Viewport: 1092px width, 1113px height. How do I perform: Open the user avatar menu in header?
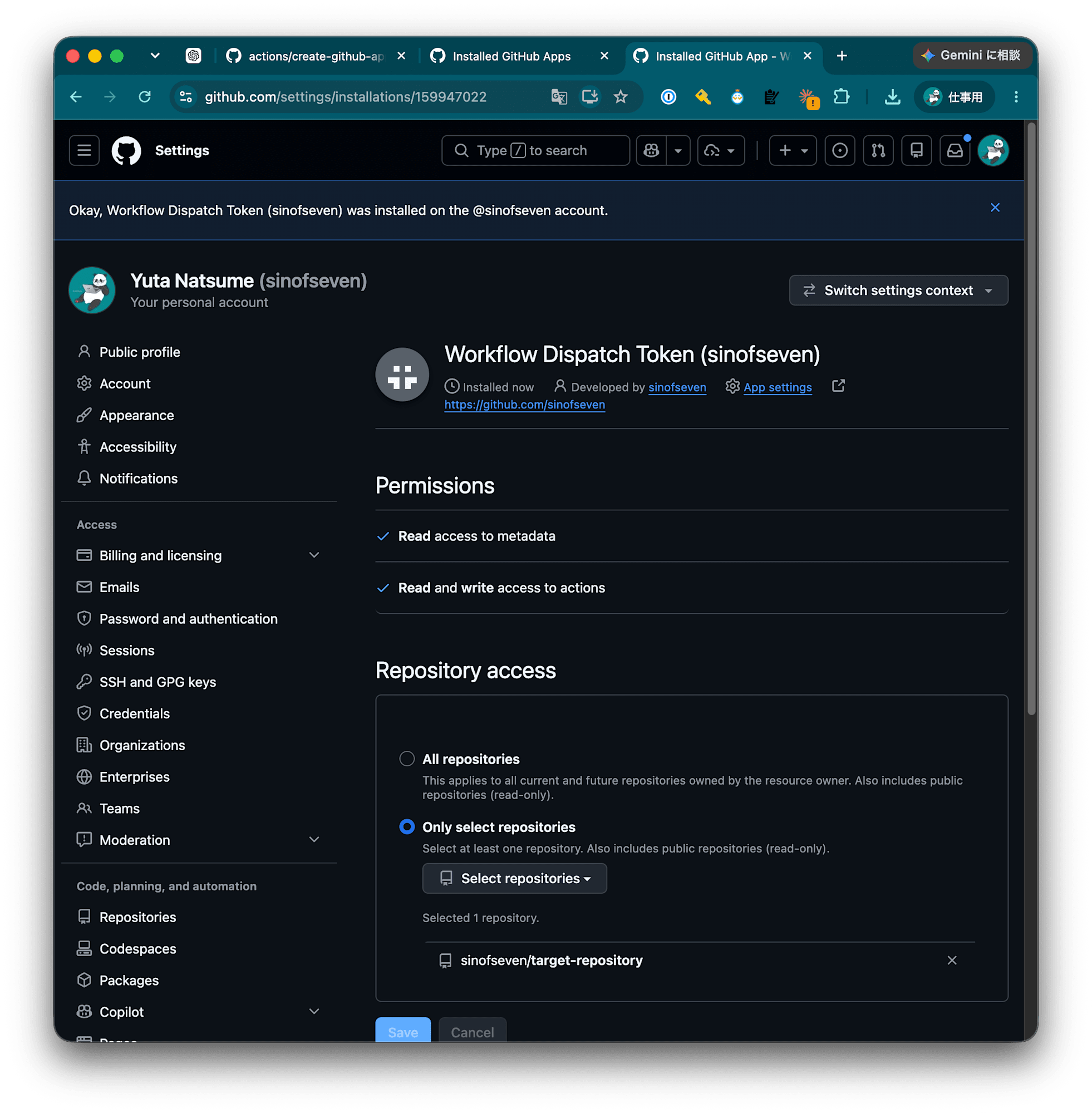(993, 150)
